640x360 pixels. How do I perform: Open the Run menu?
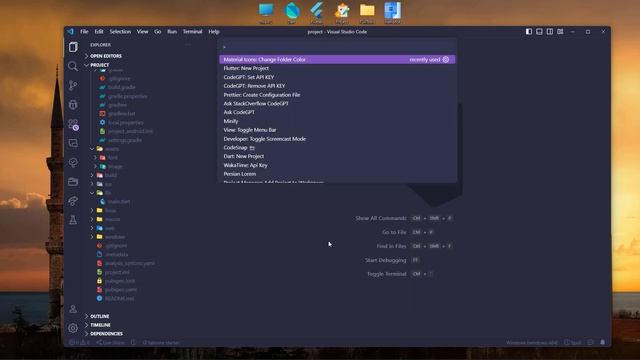coord(172,31)
